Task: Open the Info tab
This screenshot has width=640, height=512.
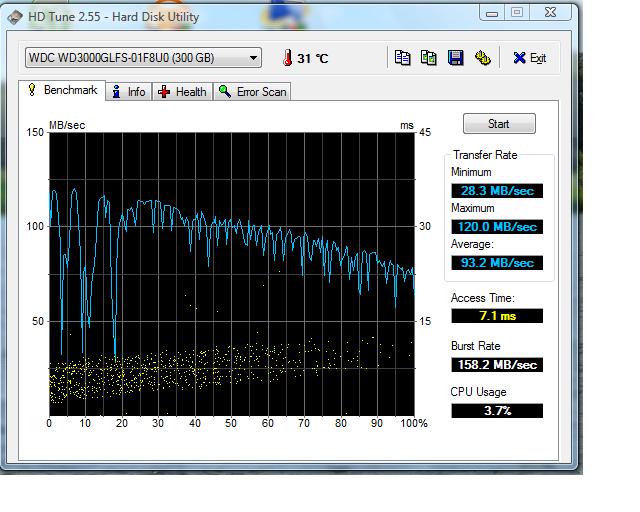Action: (x=129, y=91)
